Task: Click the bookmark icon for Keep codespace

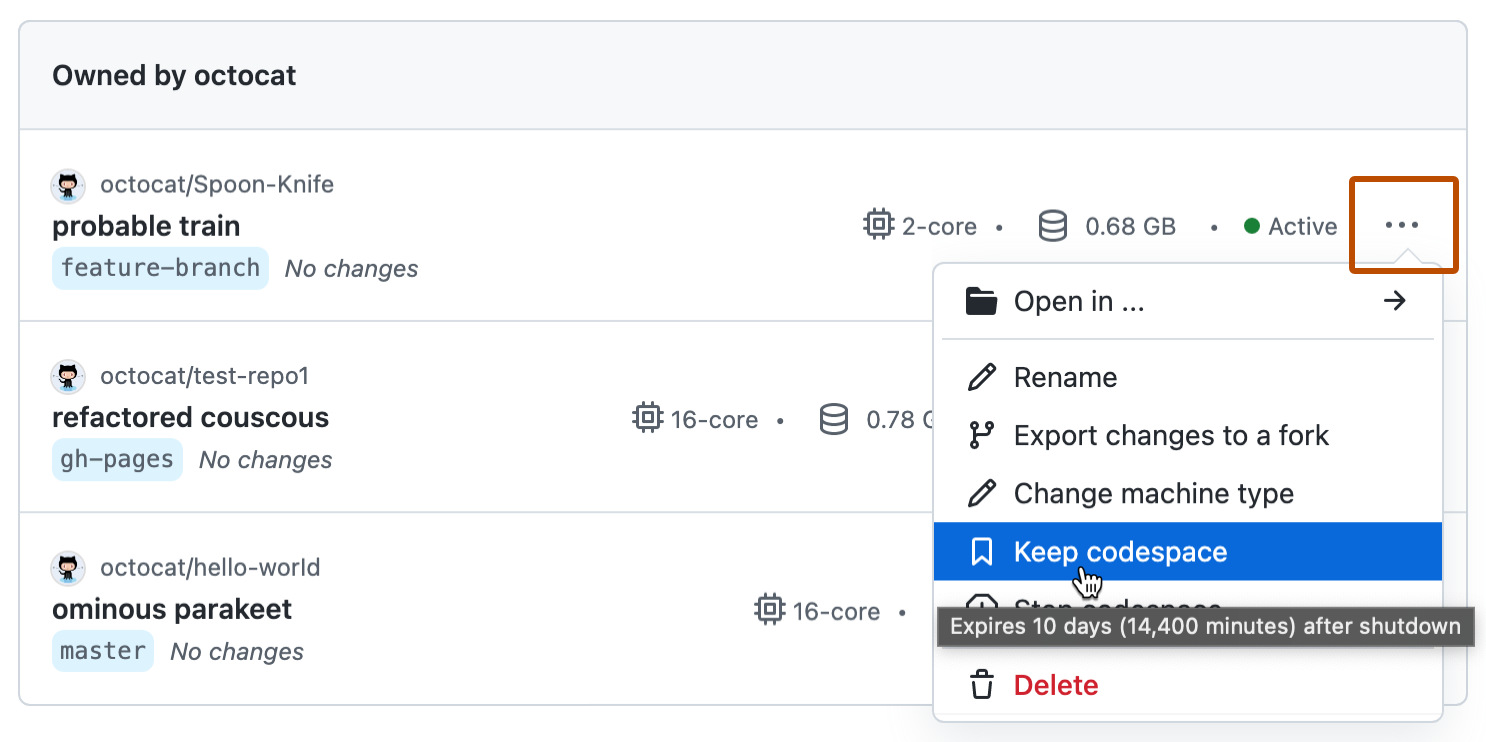Action: pyautogui.click(x=982, y=551)
